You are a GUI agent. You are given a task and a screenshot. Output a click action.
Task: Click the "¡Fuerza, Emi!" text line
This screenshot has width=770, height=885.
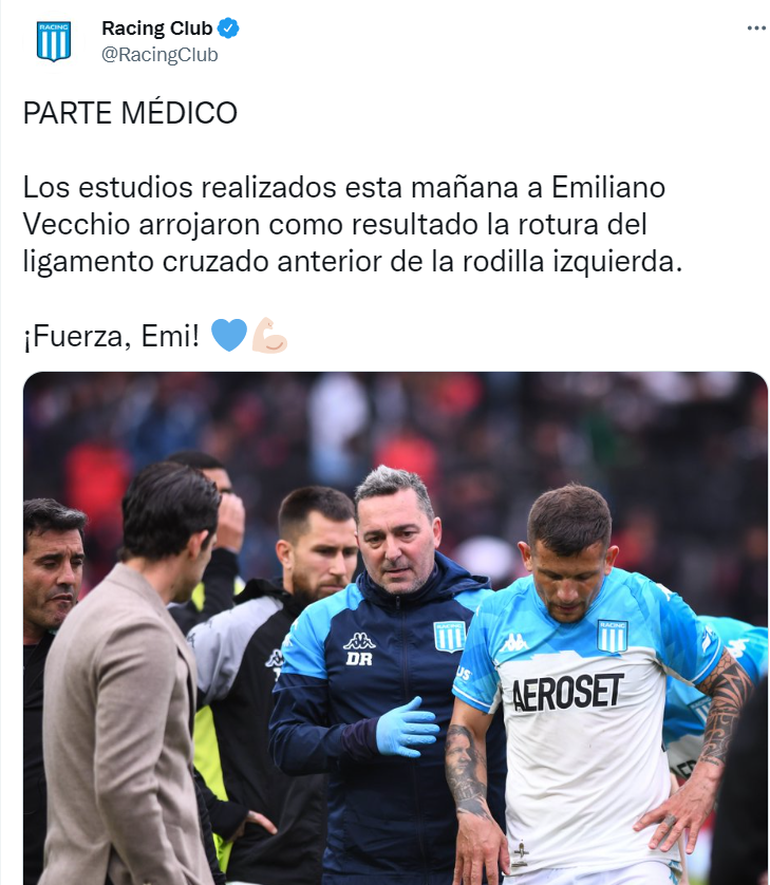pos(111,336)
